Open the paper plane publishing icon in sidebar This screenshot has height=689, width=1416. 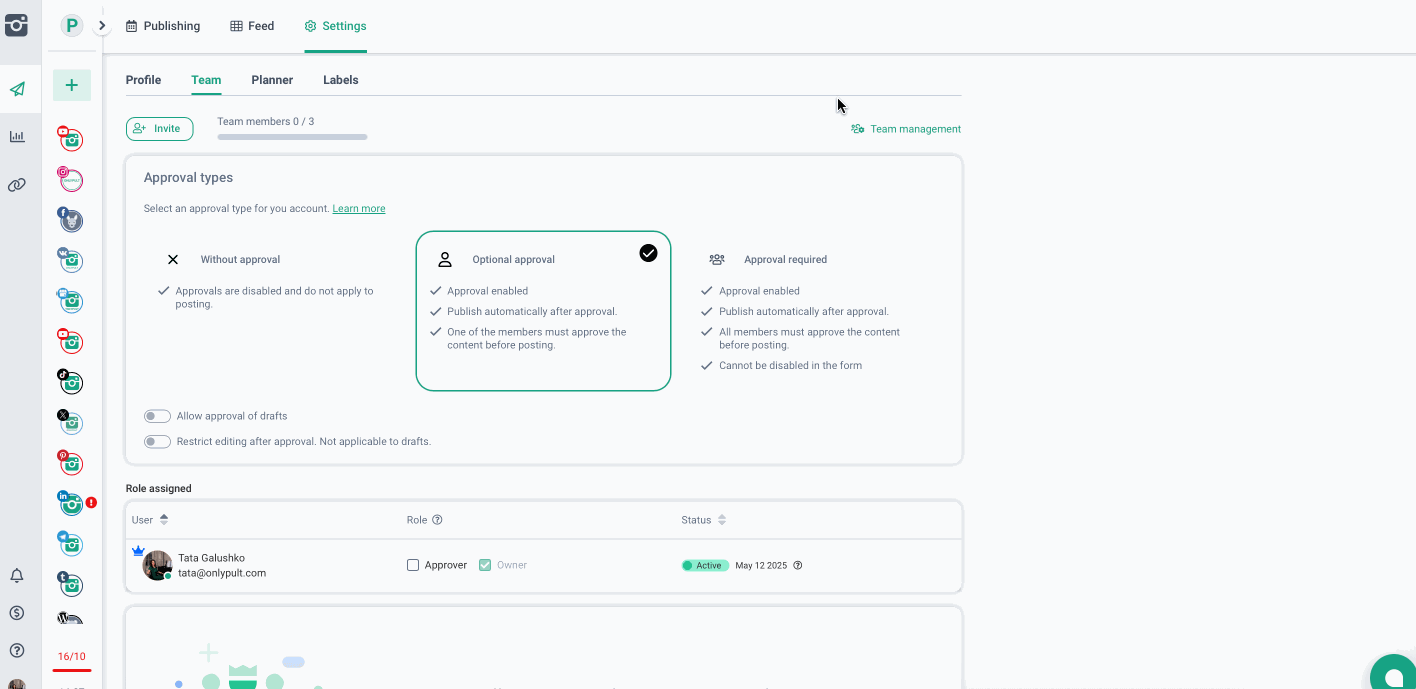17,89
